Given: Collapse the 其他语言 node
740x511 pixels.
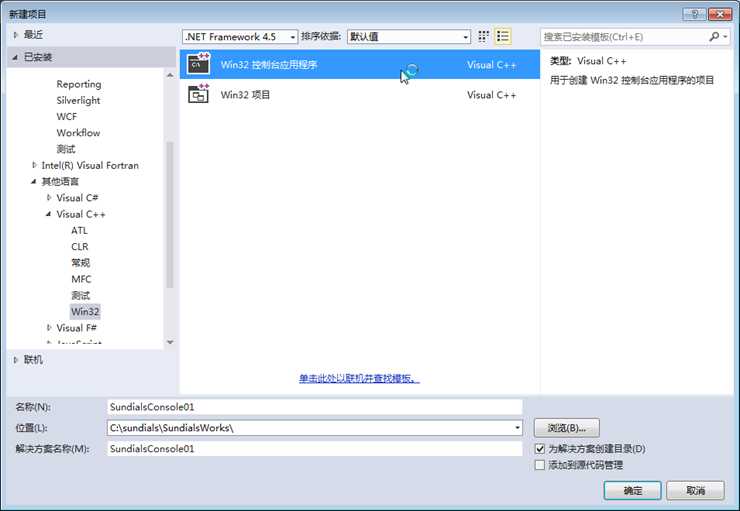Looking at the screenshot, I should pos(34,181).
